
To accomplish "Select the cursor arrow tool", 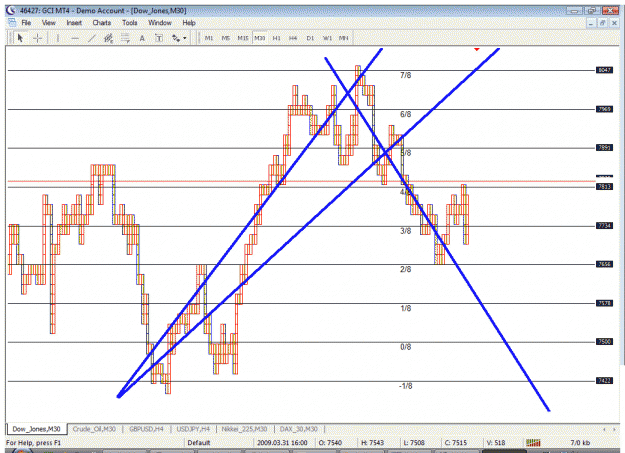I will tap(20, 38).
